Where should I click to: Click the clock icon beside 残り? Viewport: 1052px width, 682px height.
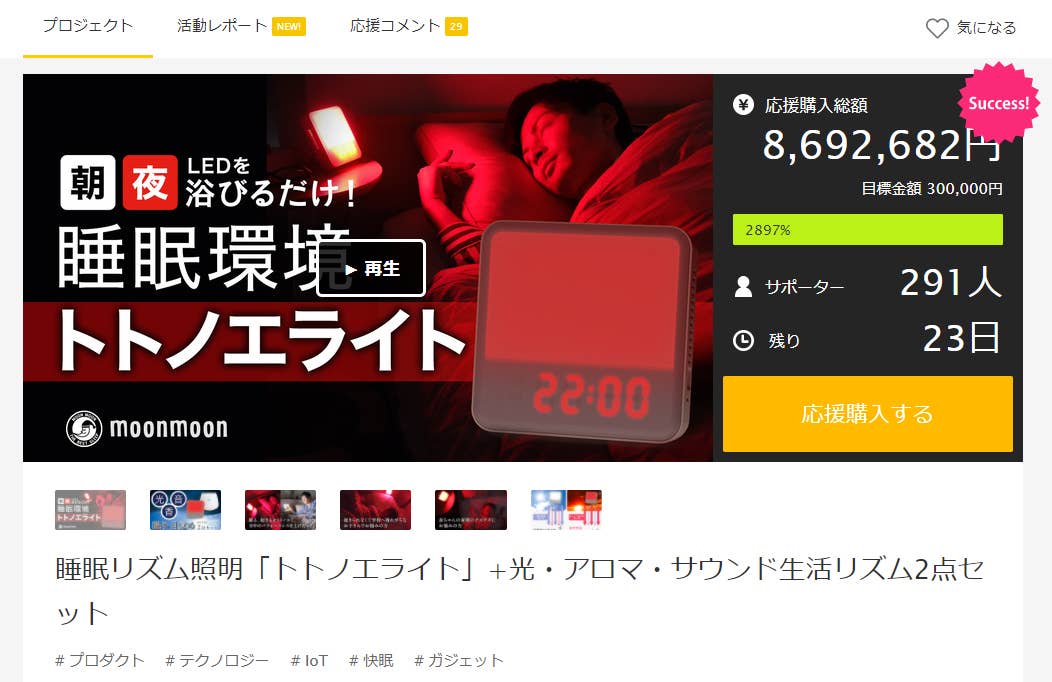[x=743, y=341]
